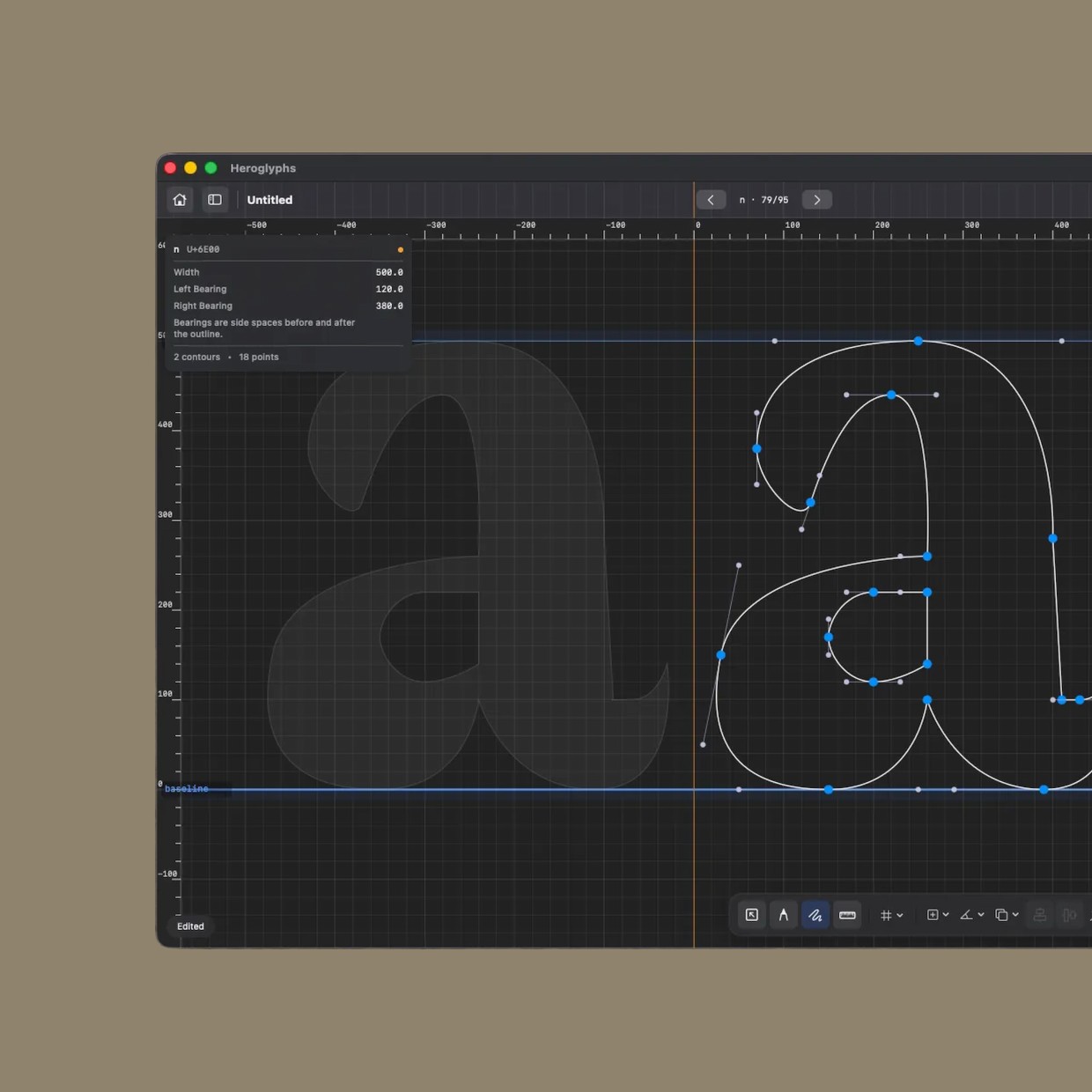Click the Edited status badge
Viewport: 1092px width, 1092px height.
click(x=189, y=926)
